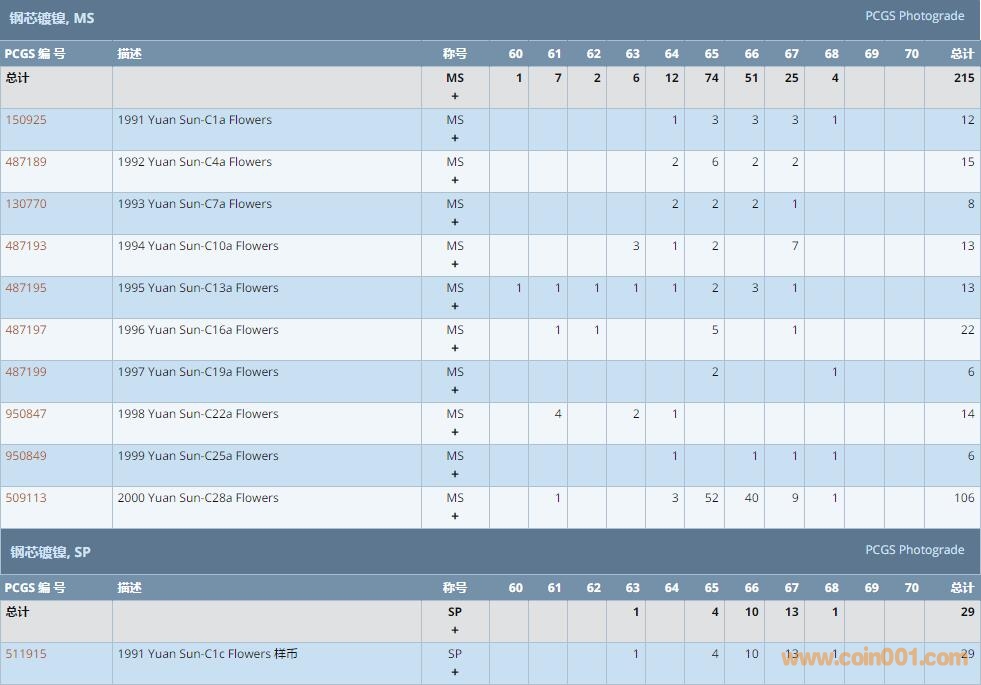
Task: Select PCGS number 487195
Action: tap(26, 288)
